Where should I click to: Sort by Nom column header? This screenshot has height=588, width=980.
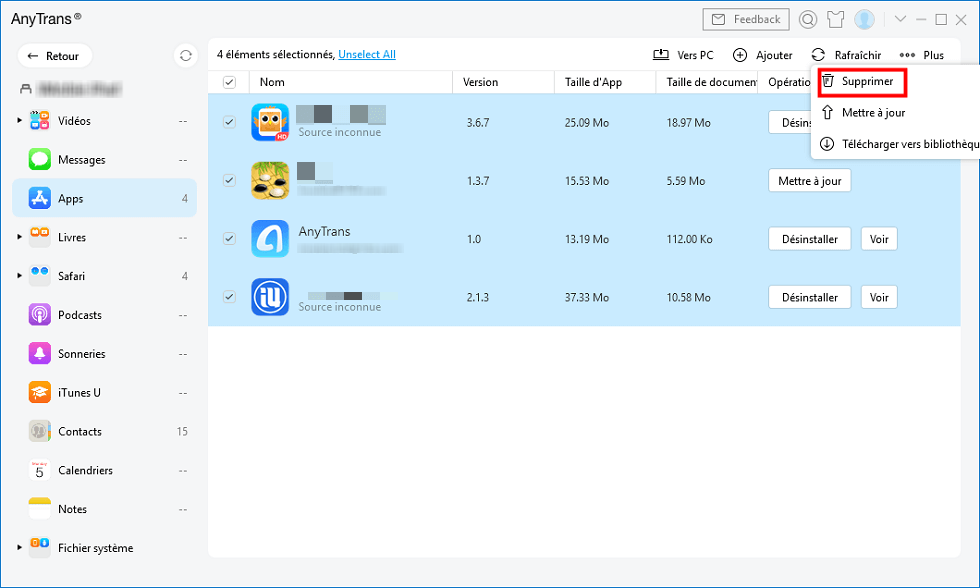click(x=351, y=82)
